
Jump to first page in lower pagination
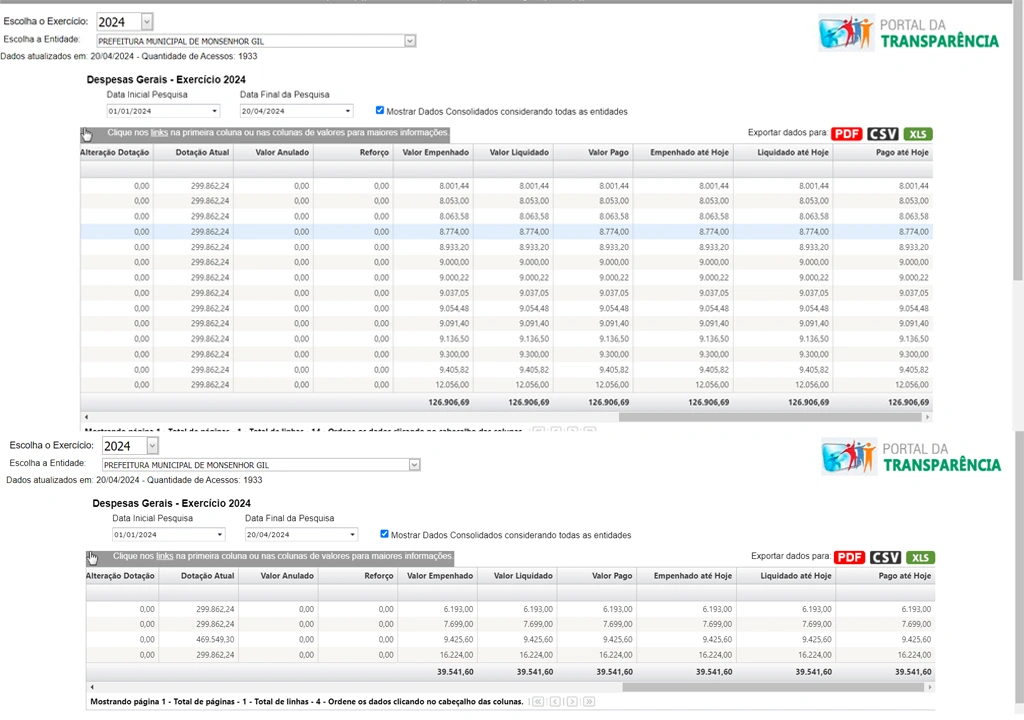click(x=538, y=702)
